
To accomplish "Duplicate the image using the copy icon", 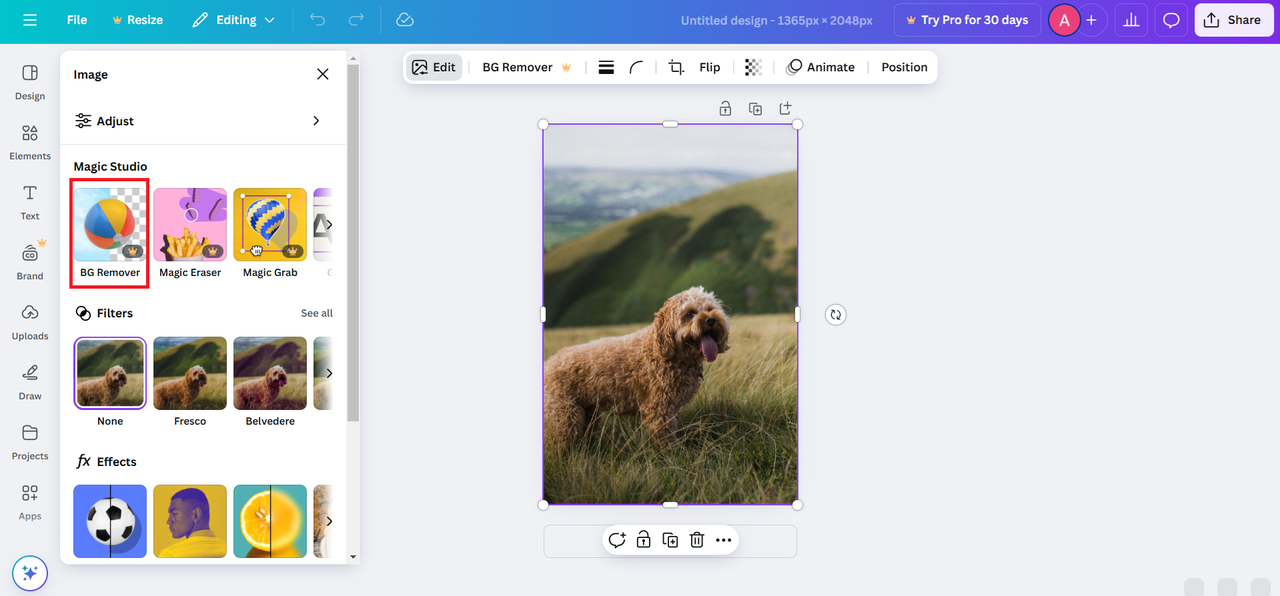I will (670, 539).
